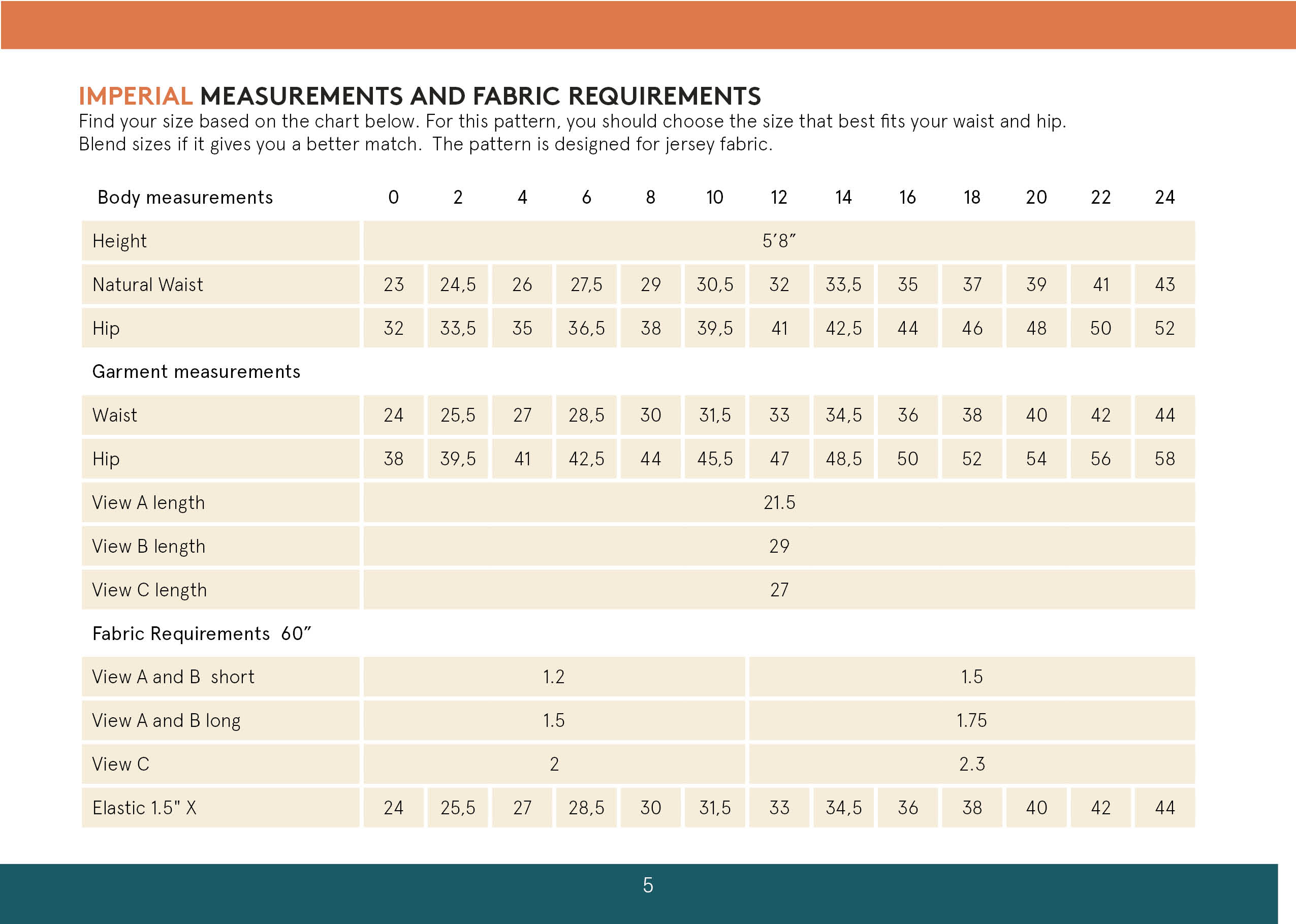Viewport: 1296px width, 924px height.
Task: Click View C length value 27
Action: point(779,590)
